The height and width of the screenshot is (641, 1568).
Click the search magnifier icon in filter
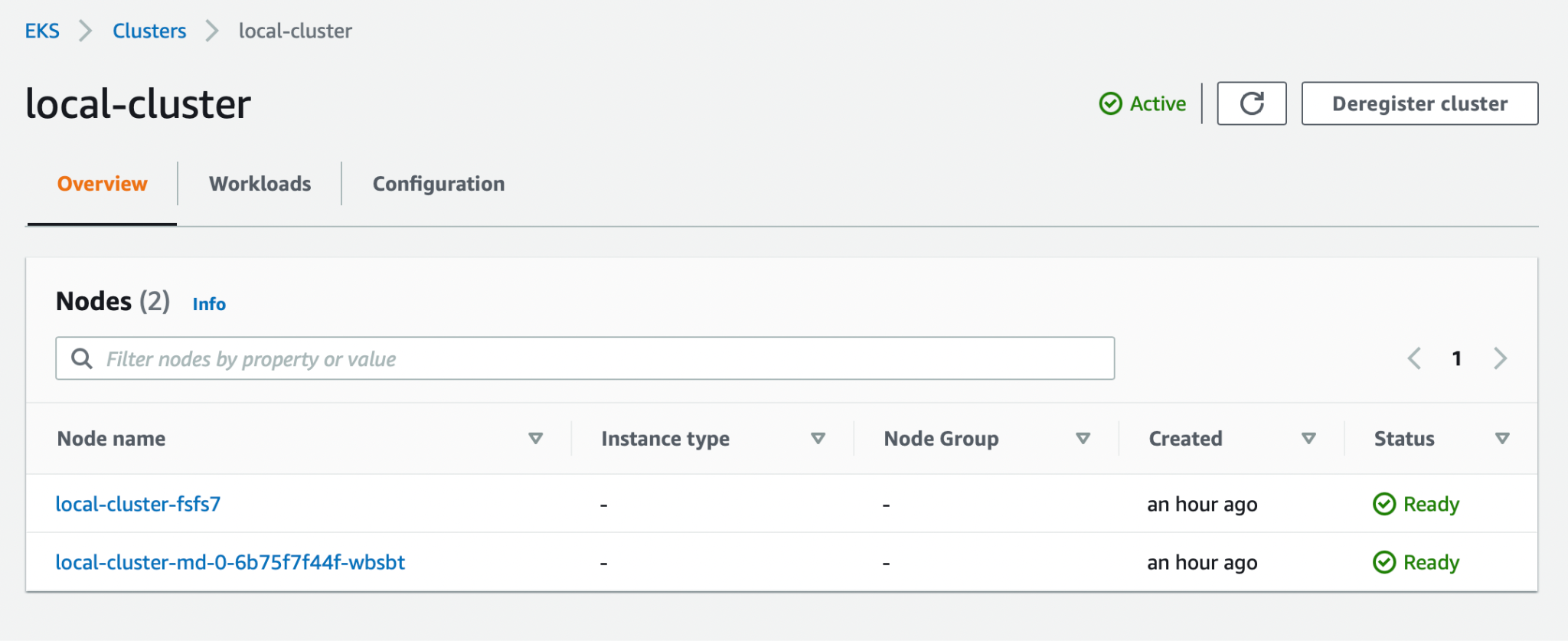[81, 358]
